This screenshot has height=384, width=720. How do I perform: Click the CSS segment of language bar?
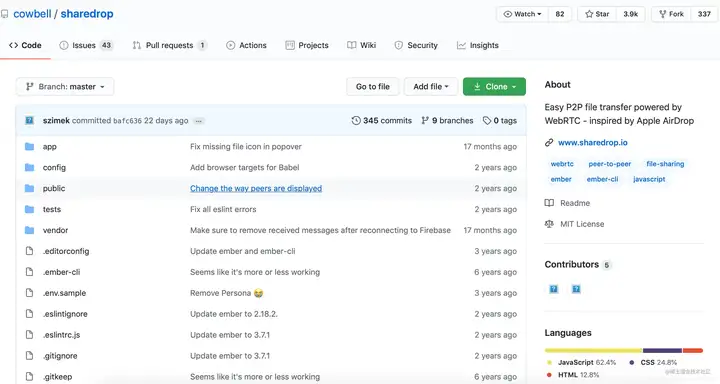(663, 350)
